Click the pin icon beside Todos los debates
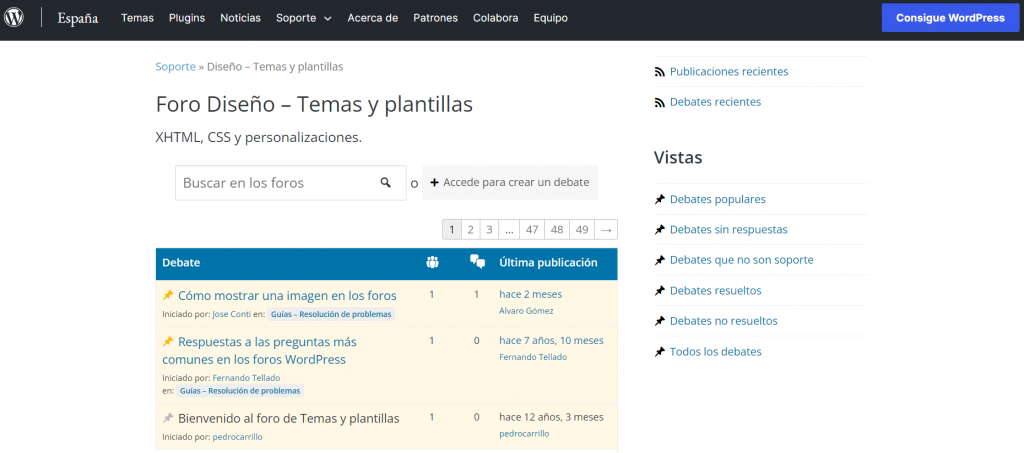This screenshot has width=1024, height=453. 659,352
